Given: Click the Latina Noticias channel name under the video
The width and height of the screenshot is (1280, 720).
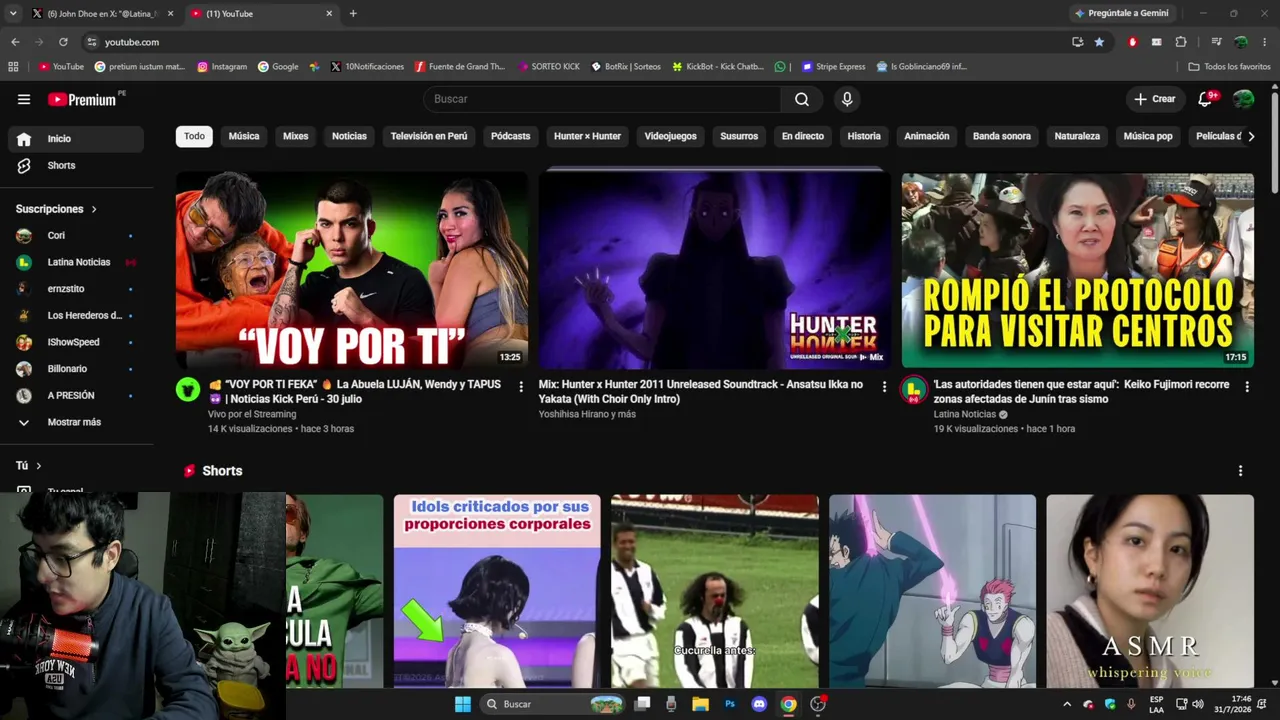Looking at the screenshot, I should (x=965, y=414).
